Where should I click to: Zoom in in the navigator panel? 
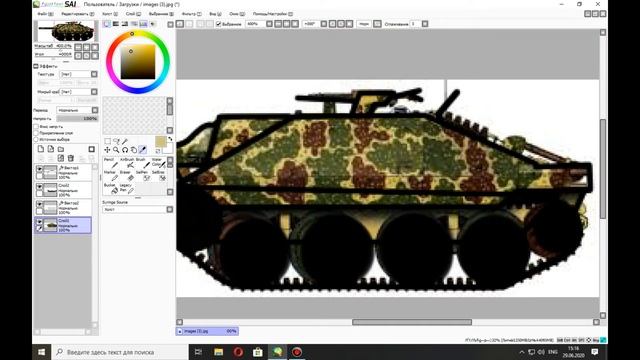pyautogui.click(x=87, y=47)
